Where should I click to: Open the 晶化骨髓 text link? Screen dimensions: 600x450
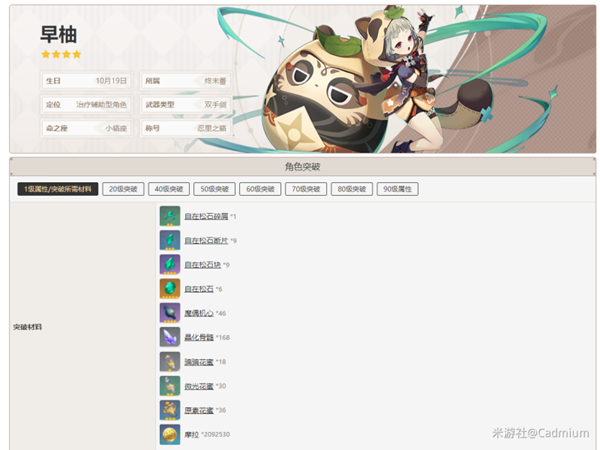199,337
